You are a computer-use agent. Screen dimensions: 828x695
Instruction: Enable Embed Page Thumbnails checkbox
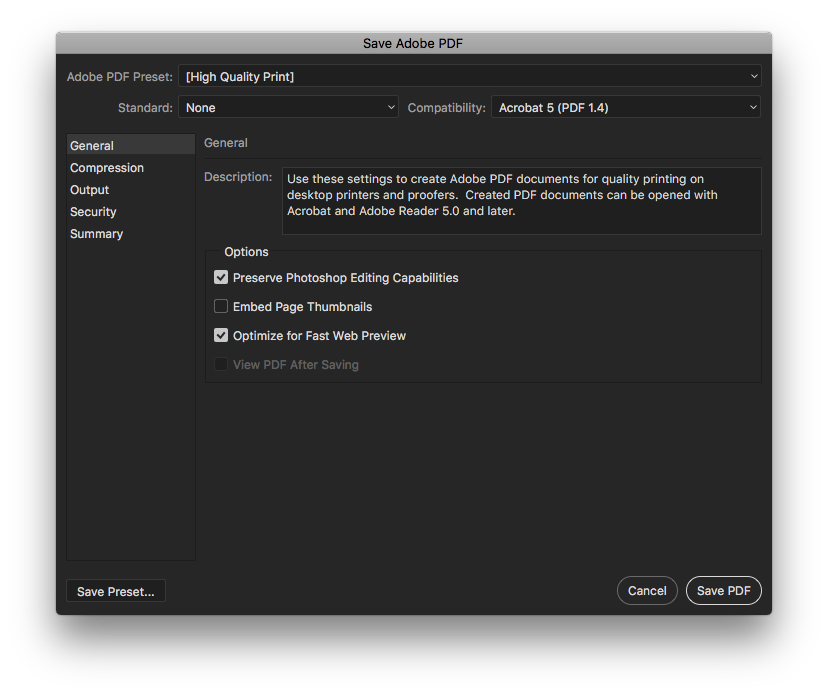click(x=221, y=306)
